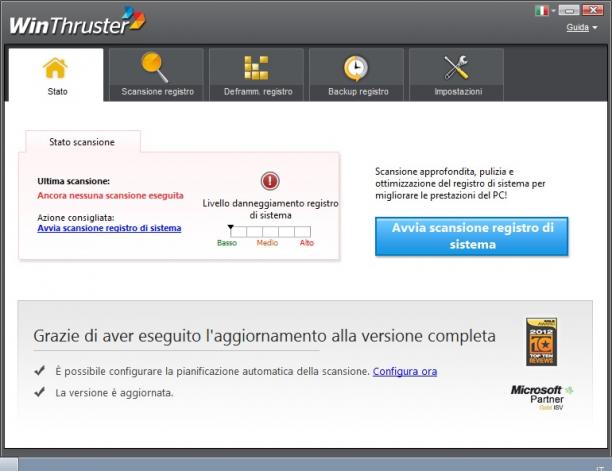This screenshot has width=612, height=471.
Task: Click the taskbar button at bottom-left corner
Action: (9, 464)
